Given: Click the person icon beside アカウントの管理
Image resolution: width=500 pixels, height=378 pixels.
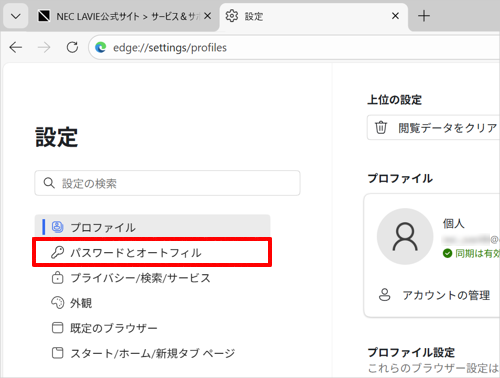Looking at the screenshot, I should point(385,295).
